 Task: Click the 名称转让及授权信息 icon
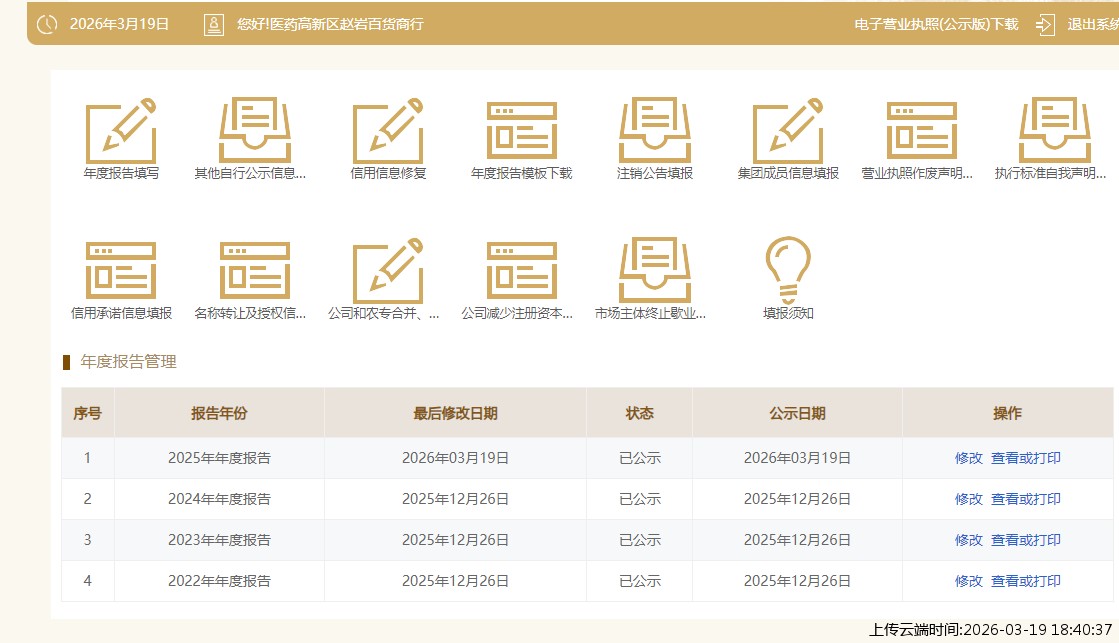[x=254, y=271]
